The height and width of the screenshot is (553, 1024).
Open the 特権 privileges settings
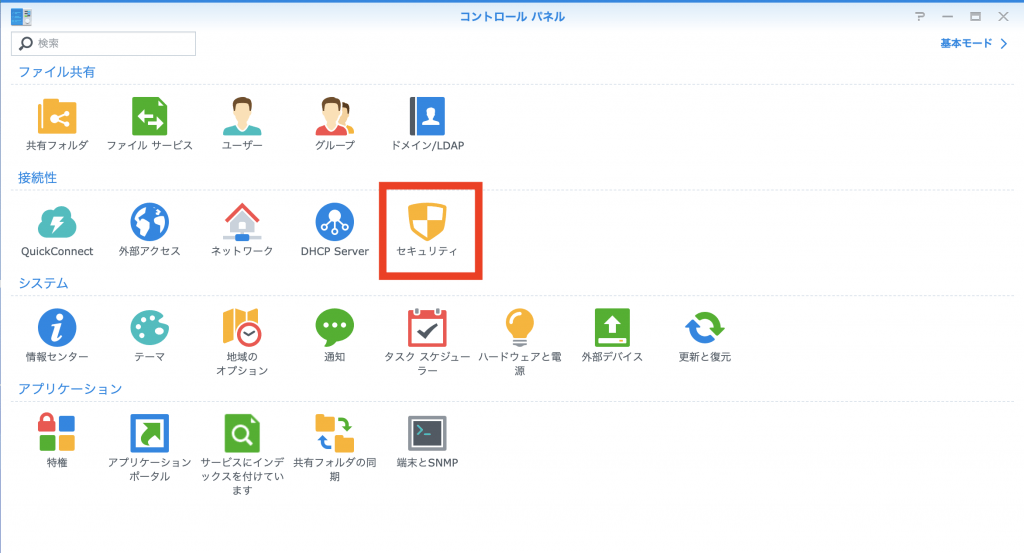click(57, 434)
